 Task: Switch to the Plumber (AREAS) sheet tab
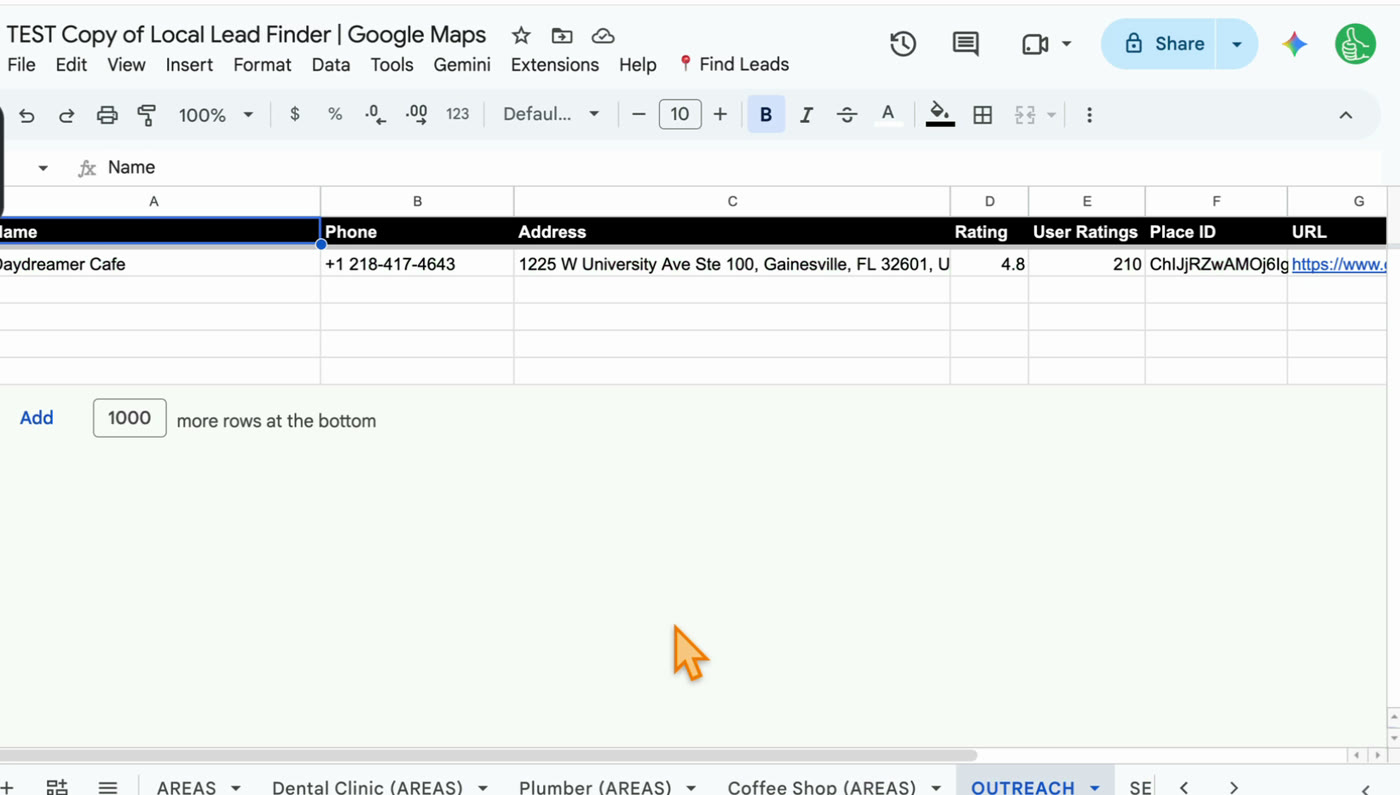pyautogui.click(x=595, y=787)
